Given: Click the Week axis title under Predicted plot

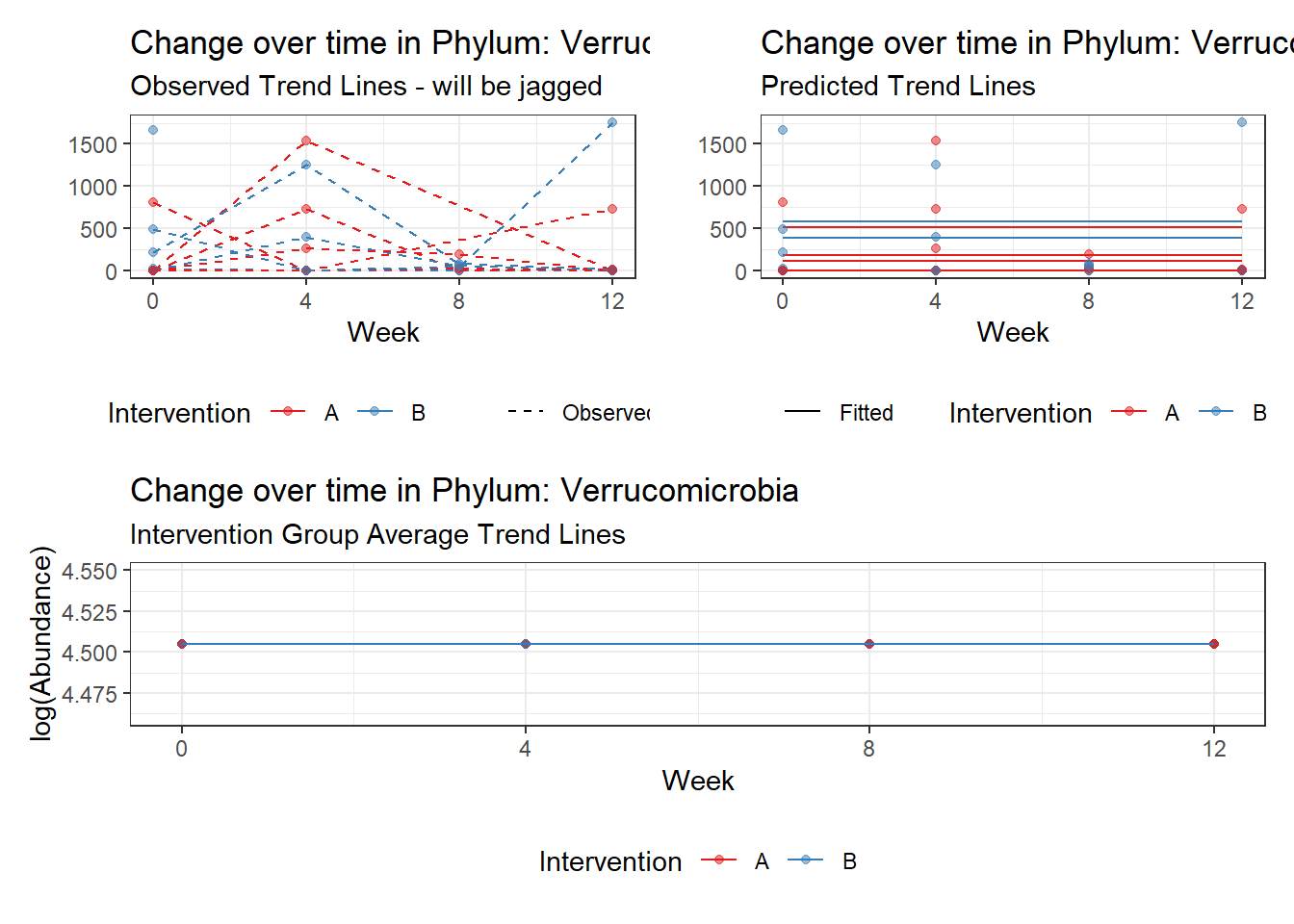Looking at the screenshot, I should 1012,332.
